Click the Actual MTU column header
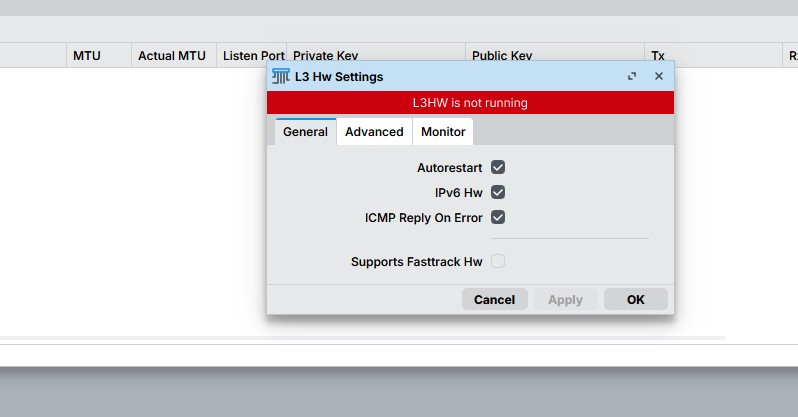Screen dimensions: 798x417 click(x=172, y=56)
